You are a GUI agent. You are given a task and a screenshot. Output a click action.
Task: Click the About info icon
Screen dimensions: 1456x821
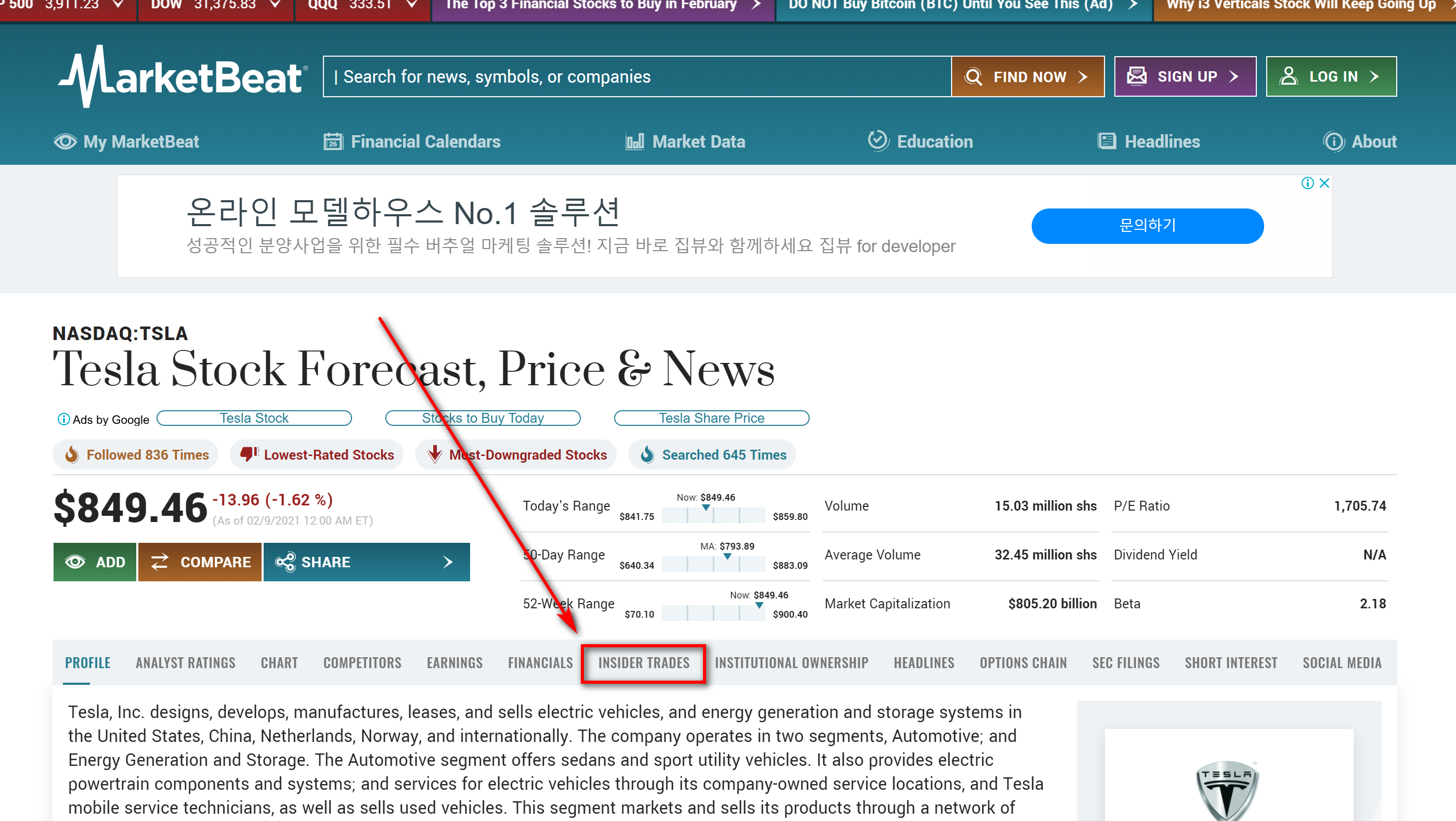(1334, 141)
